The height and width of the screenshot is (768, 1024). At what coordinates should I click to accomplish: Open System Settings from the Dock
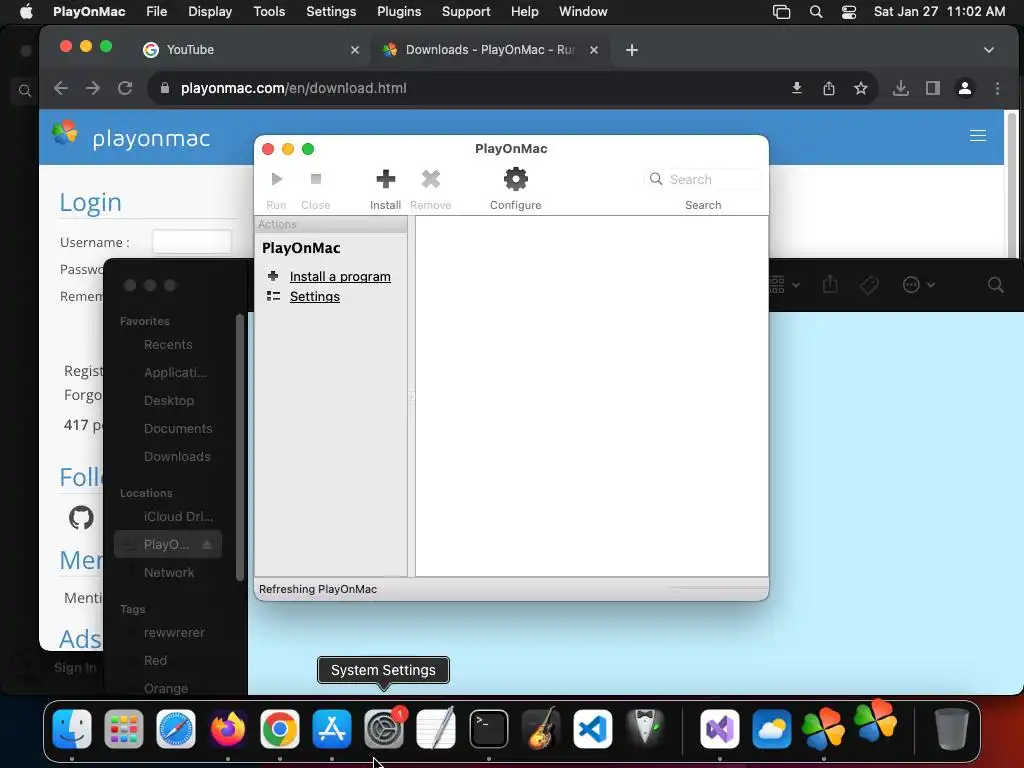[x=384, y=729]
